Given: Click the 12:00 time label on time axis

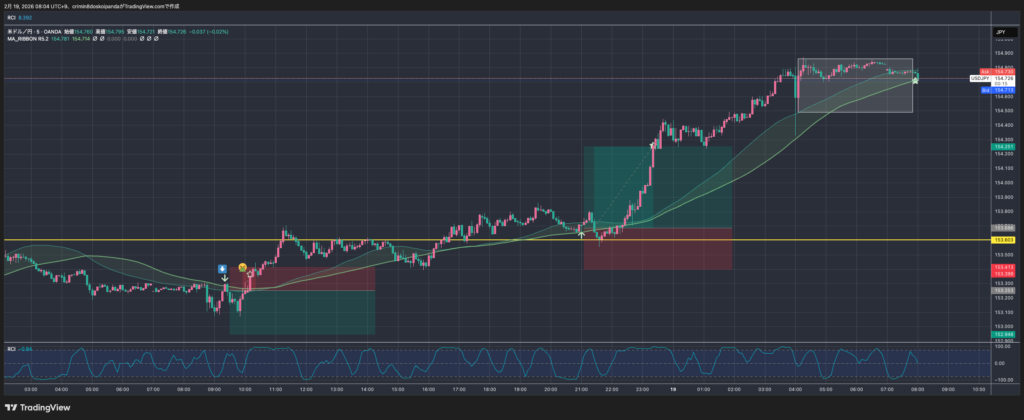Looking at the screenshot, I should [306, 388].
